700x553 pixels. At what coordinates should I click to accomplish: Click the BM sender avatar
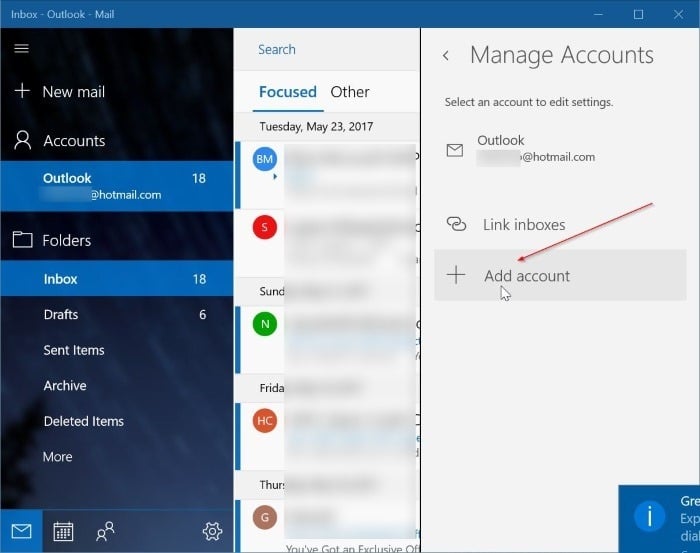(265, 159)
